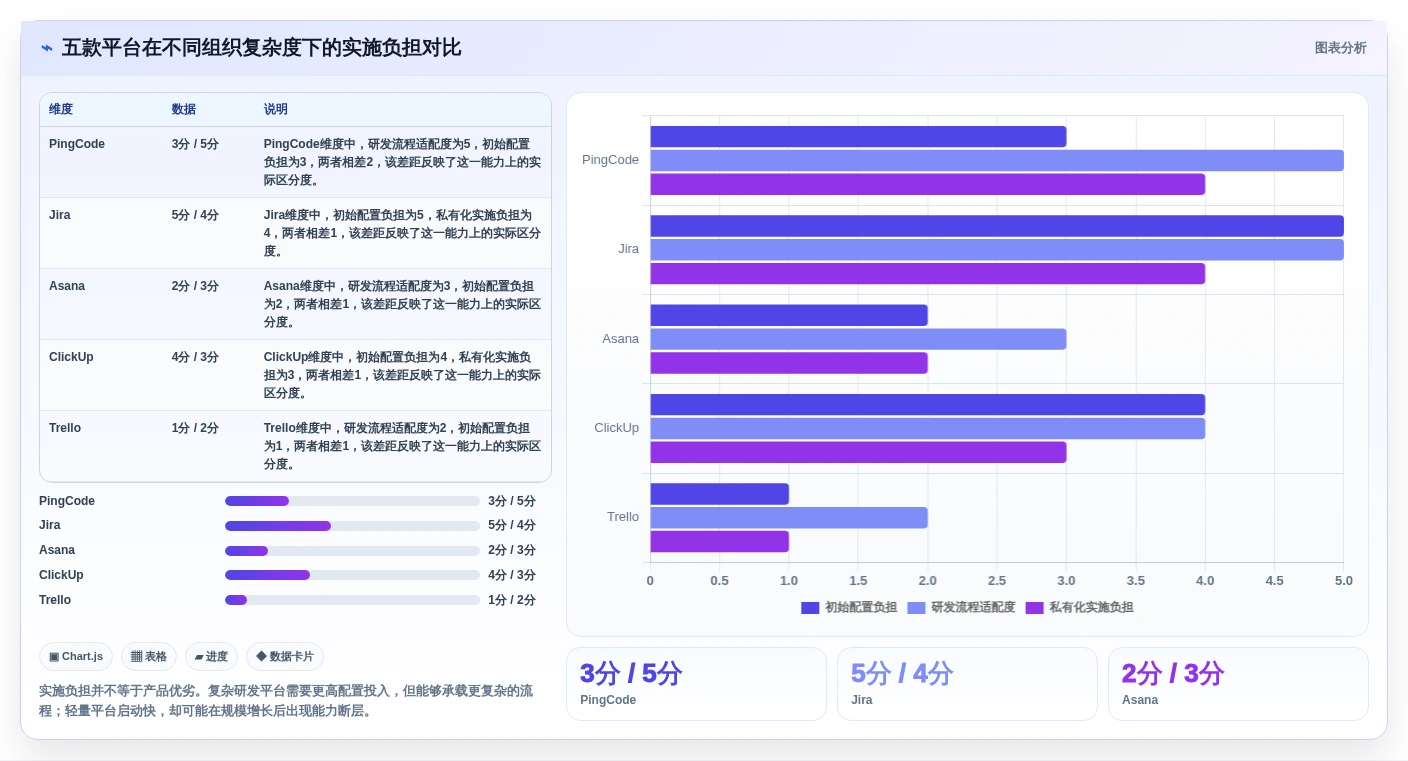
Task: Click the ClickUp axis label in the chart
Action: (x=616, y=428)
